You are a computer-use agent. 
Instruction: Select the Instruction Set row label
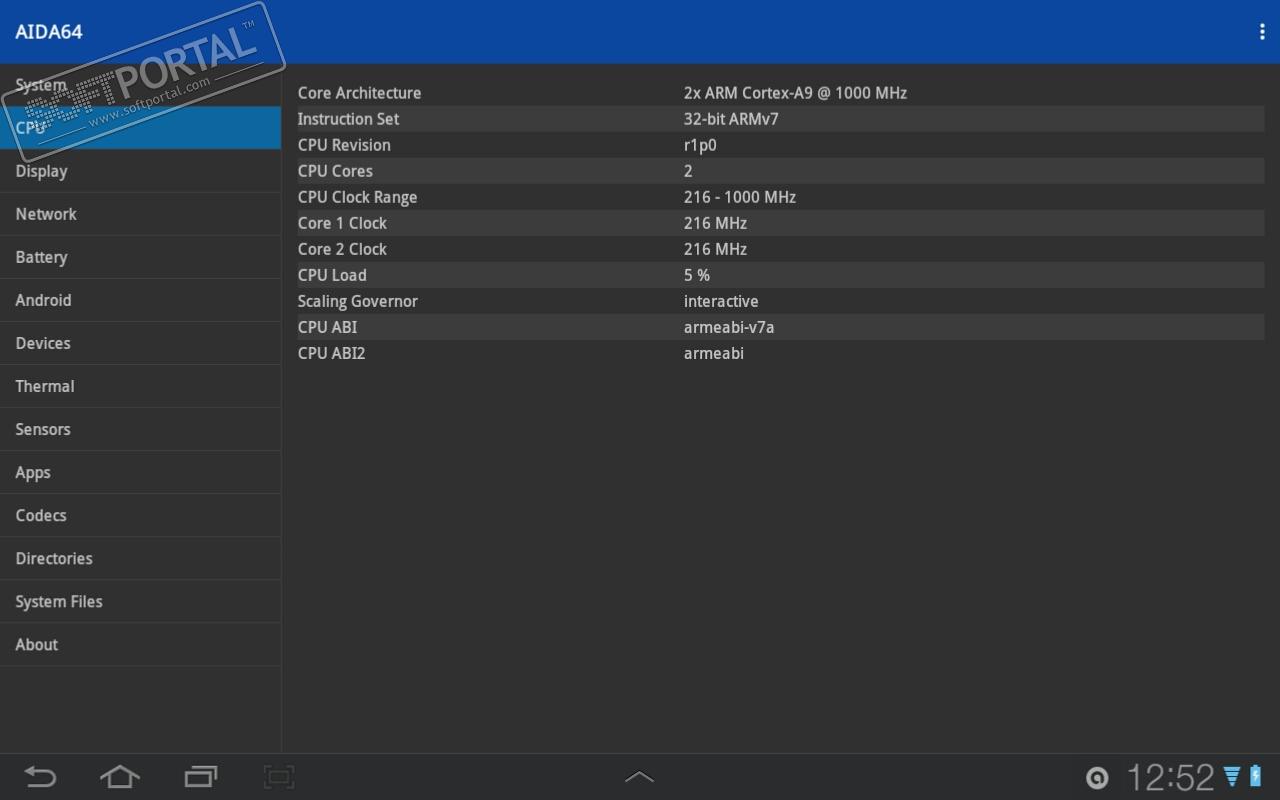(x=348, y=119)
